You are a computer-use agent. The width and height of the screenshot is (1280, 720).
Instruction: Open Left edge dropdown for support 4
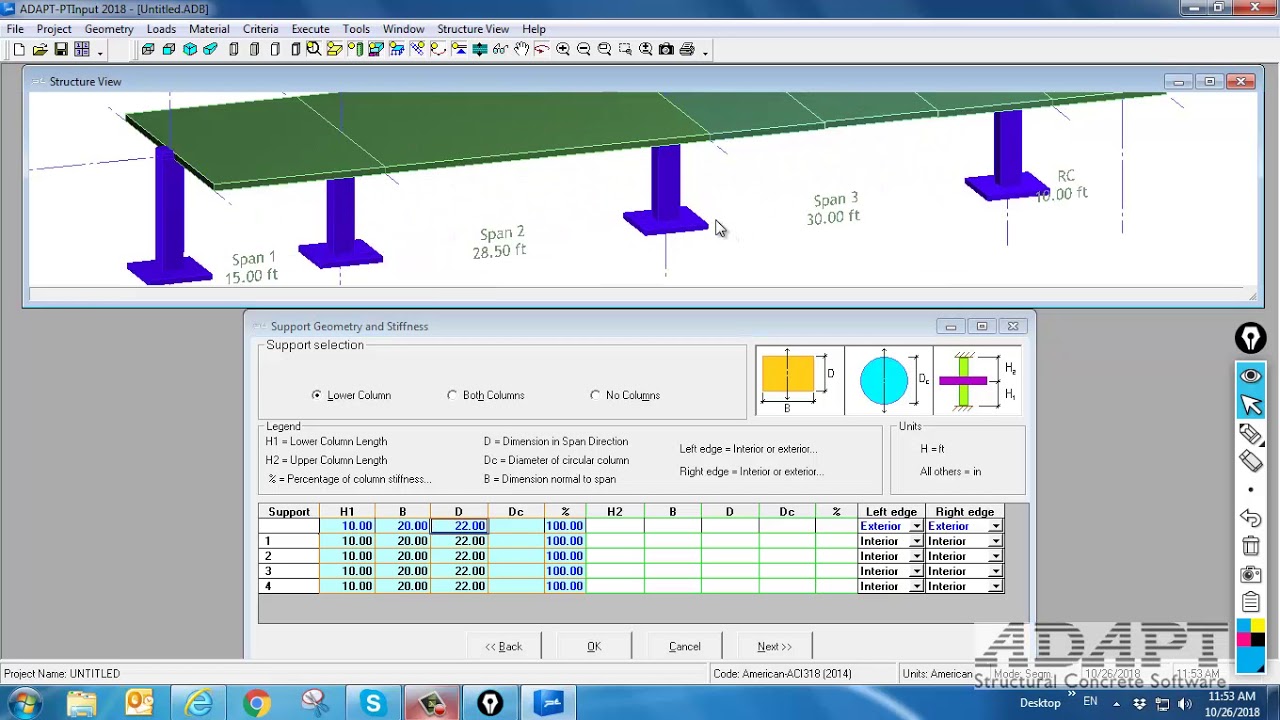(916, 586)
